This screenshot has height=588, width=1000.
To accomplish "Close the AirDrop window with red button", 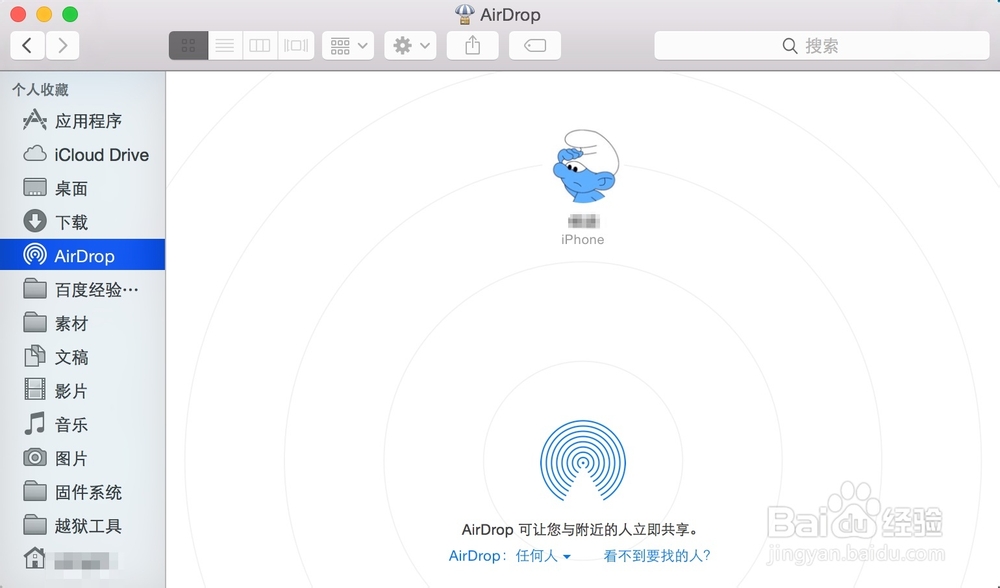I will click(18, 14).
